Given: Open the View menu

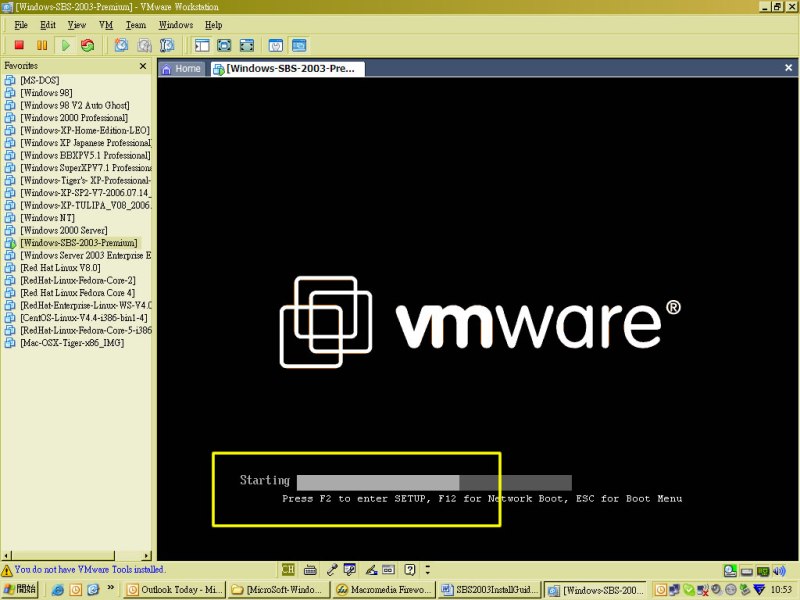Looking at the screenshot, I should coord(77,24).
